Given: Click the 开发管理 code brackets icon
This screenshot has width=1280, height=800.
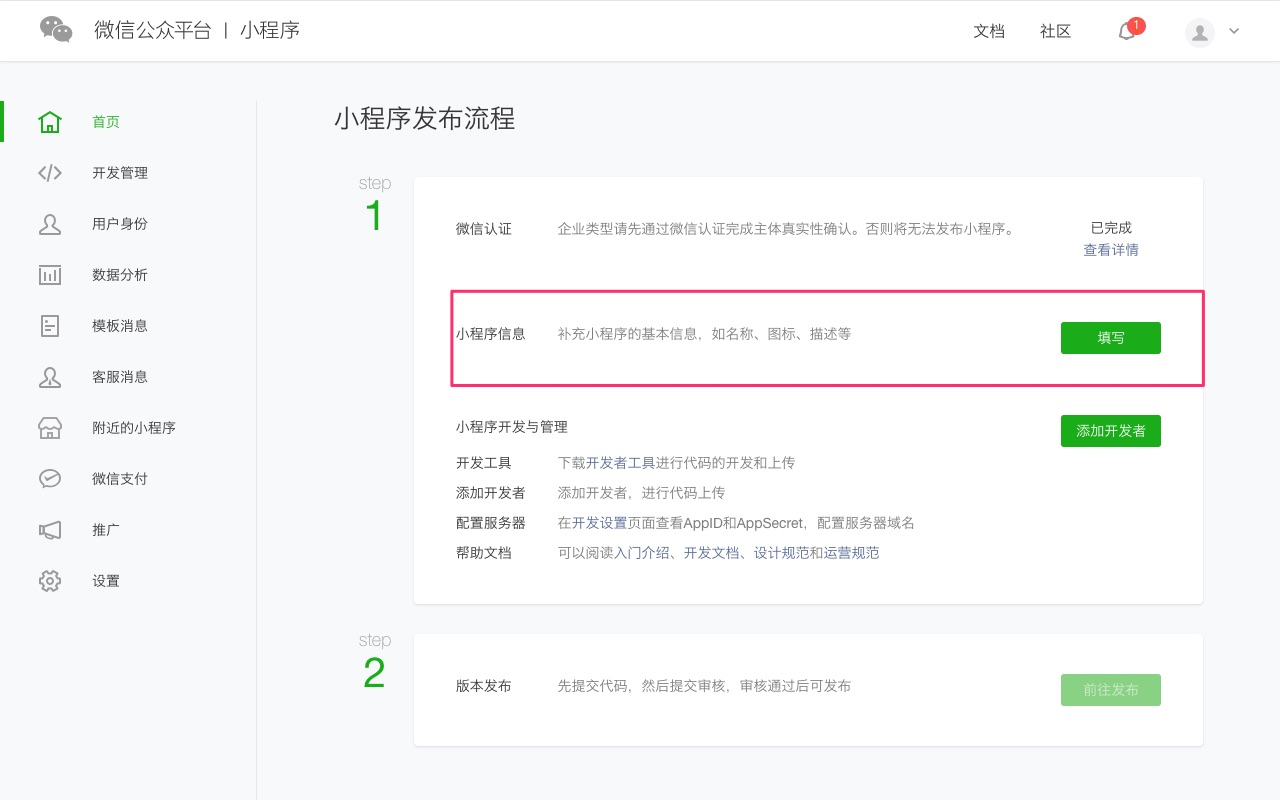Looking at the screenshot, I should (50, 173).
